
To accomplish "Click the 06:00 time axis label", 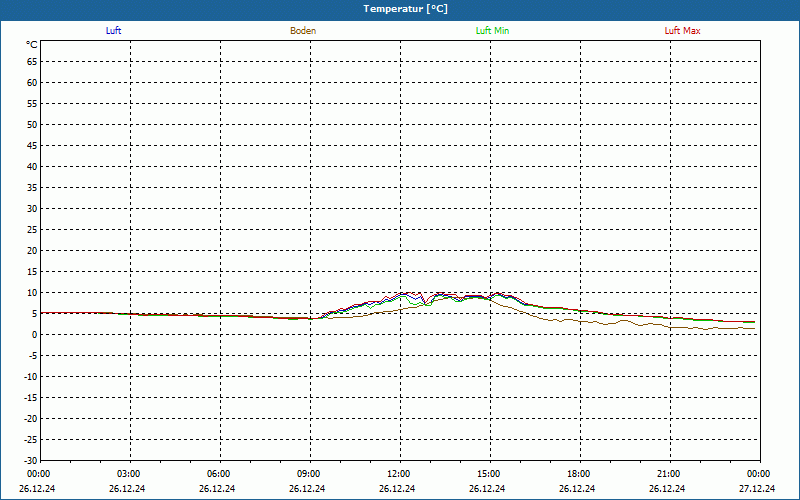I will [218, 474].
